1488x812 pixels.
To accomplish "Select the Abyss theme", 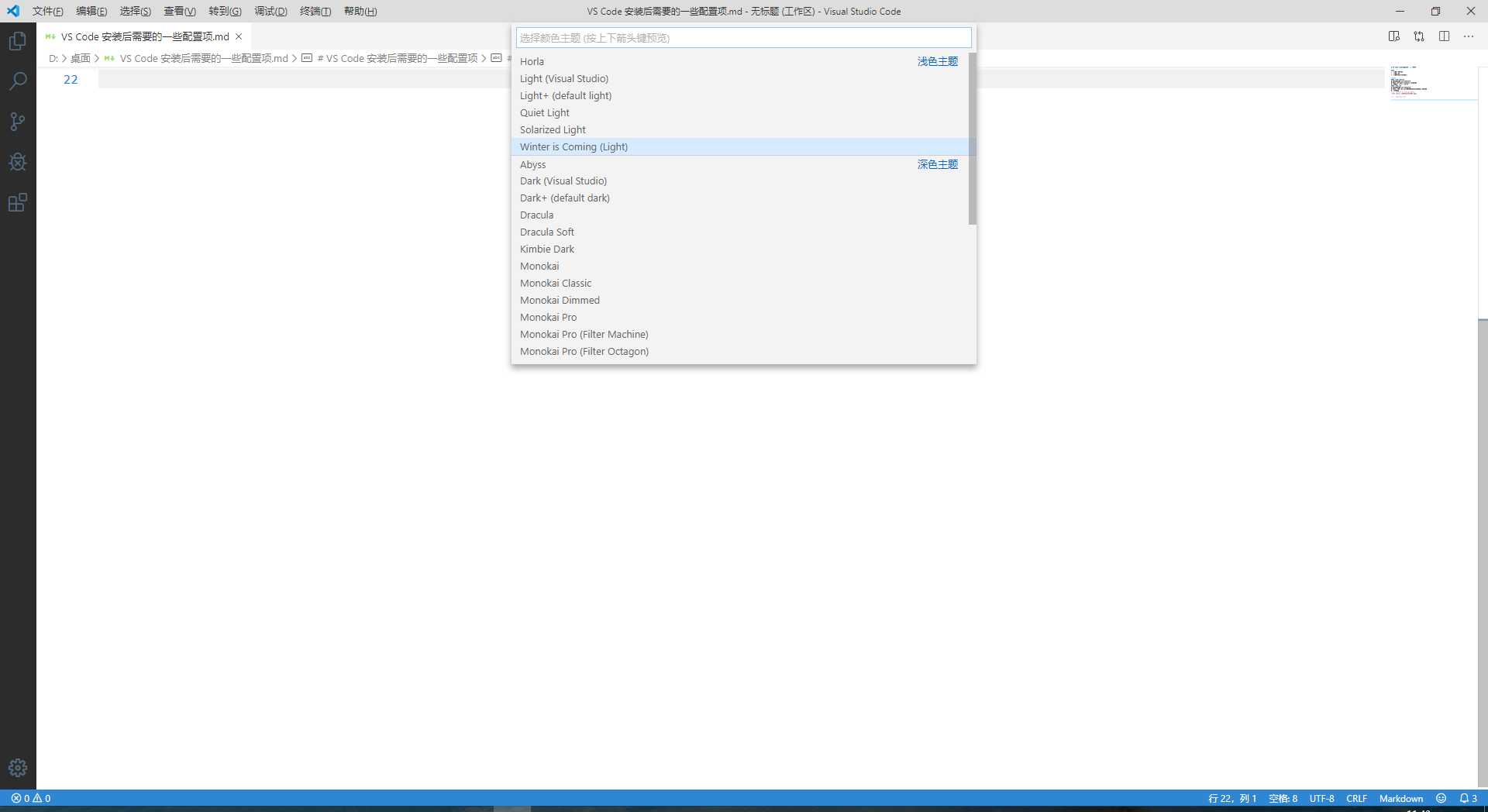I will (x=740, y=164).
